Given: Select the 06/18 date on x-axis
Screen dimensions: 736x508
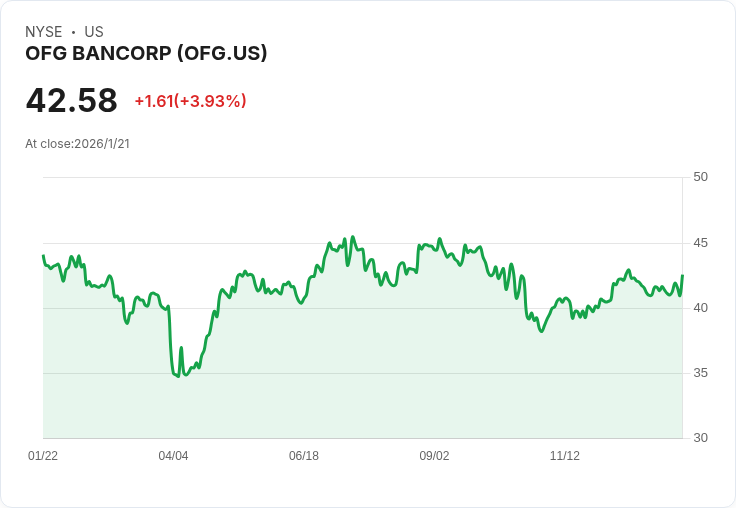Looking at the screenshot, I should 304,456.
